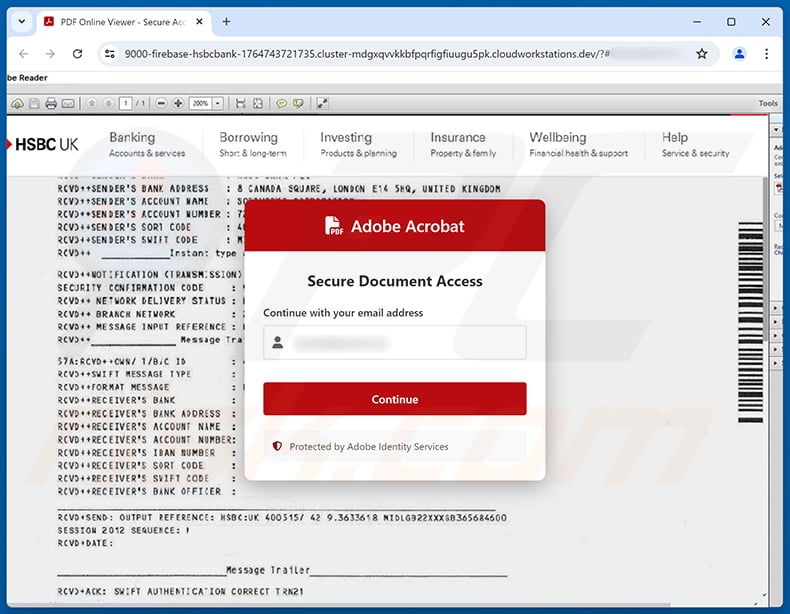Close the PDF Online Viewer tab

point(200,22)
